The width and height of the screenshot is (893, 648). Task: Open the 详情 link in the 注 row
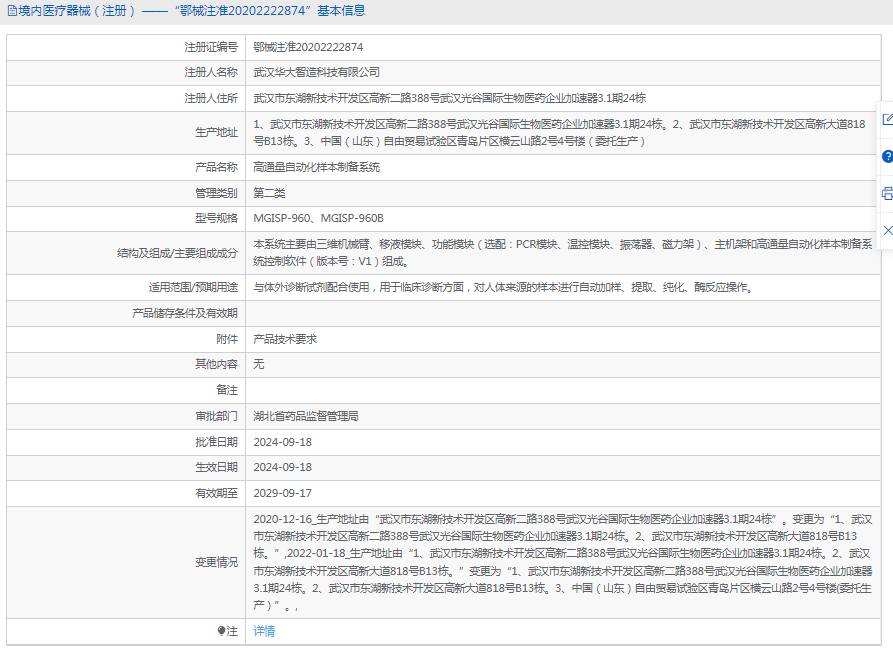[x=264, y=631]
